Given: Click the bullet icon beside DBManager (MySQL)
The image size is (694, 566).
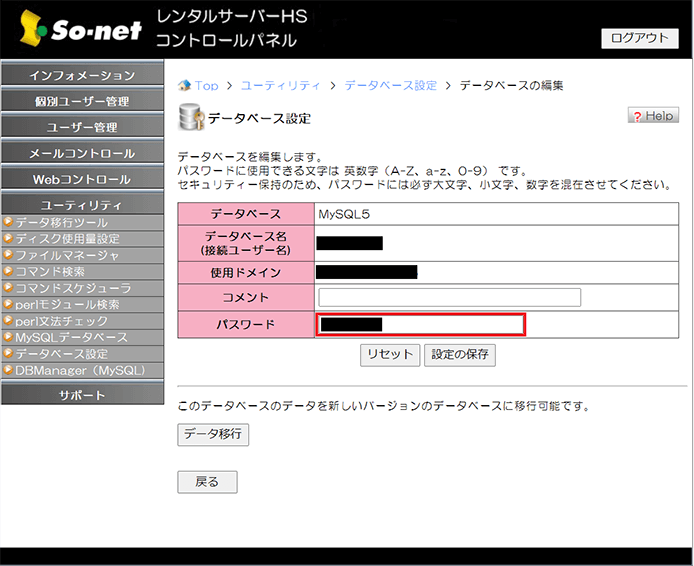Looking at the screenshot, I should point(7,370).
